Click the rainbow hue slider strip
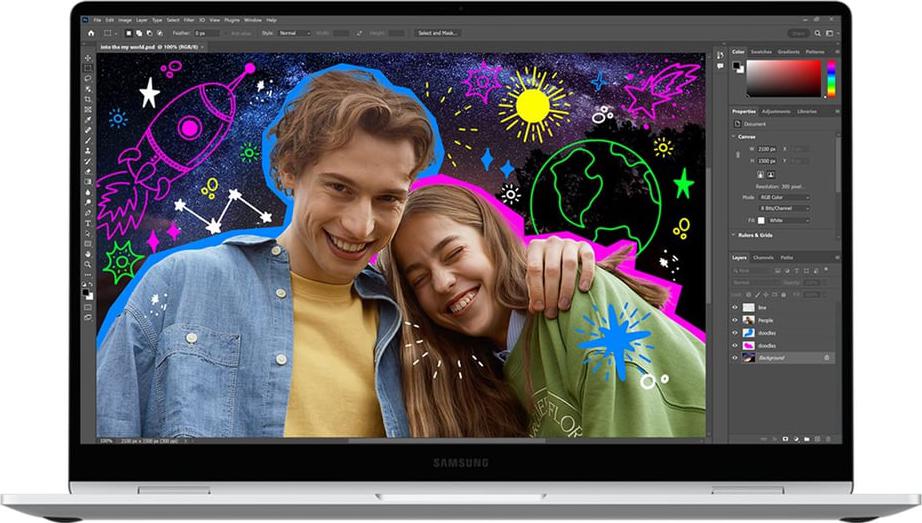The height and width of the screenshot is (523, 922). pos(830,78)
